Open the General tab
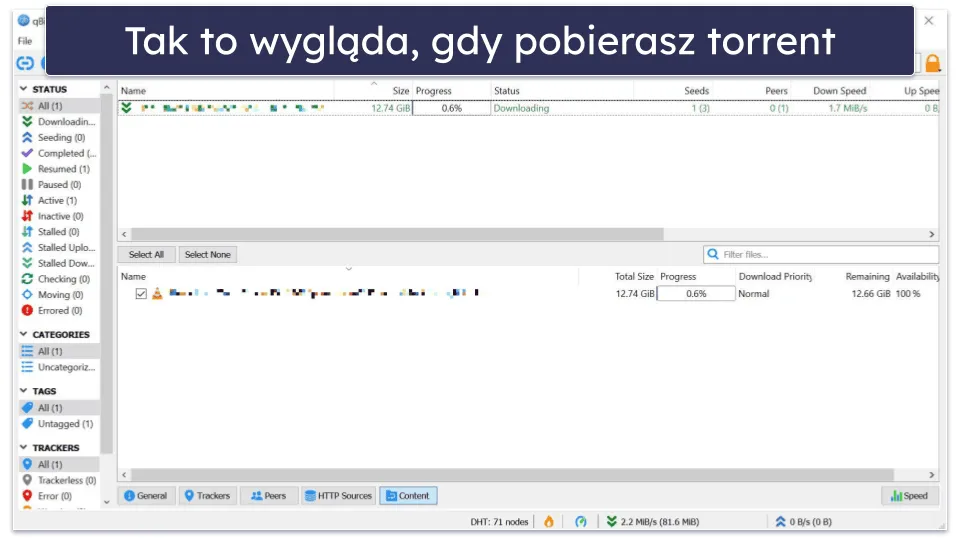This screenshot has height=540, width=960. coord(146,496)
